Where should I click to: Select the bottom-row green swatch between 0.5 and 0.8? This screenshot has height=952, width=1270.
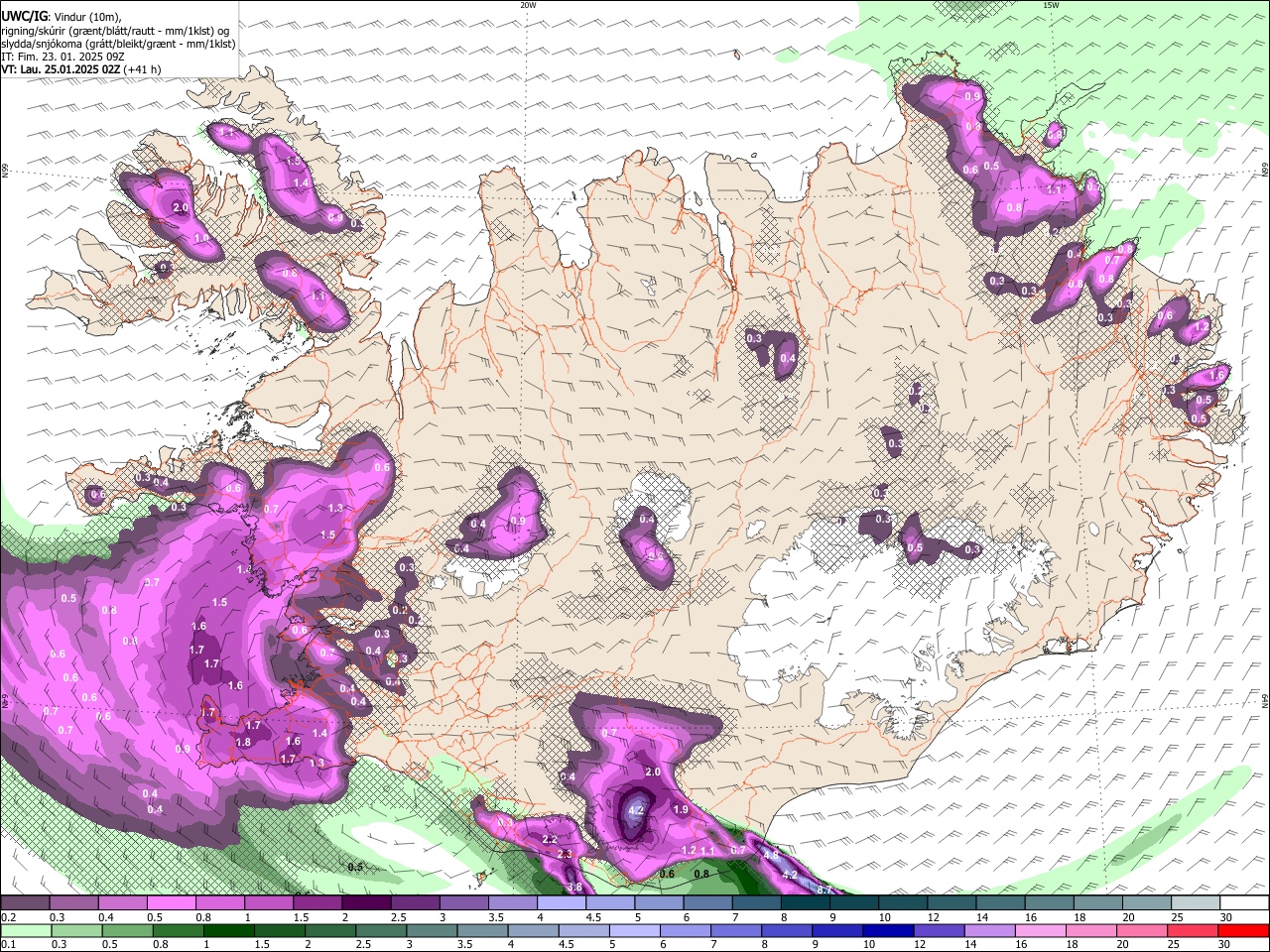(x=128, y=930)
